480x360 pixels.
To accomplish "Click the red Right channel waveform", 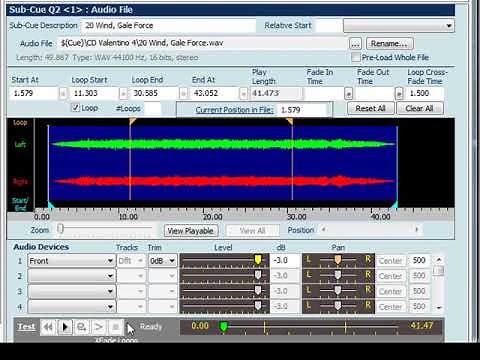I will (x=223, y=181).
